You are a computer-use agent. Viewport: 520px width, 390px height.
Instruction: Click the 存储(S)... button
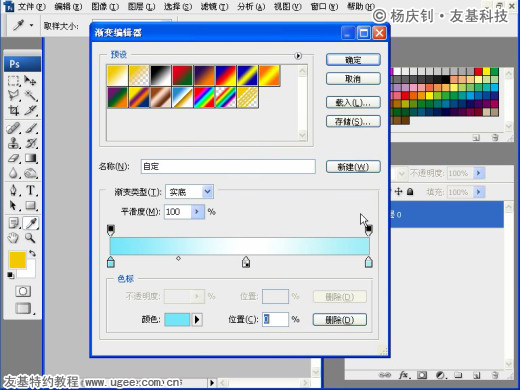(353, 122)
